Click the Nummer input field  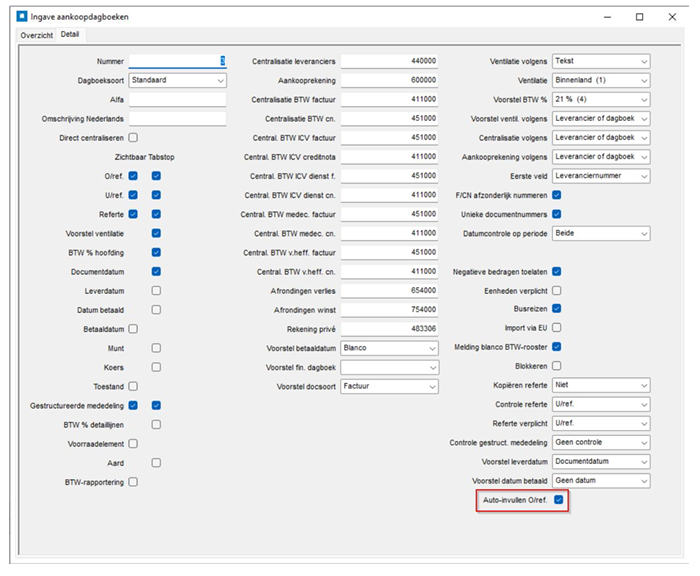(x=178, y=61)
